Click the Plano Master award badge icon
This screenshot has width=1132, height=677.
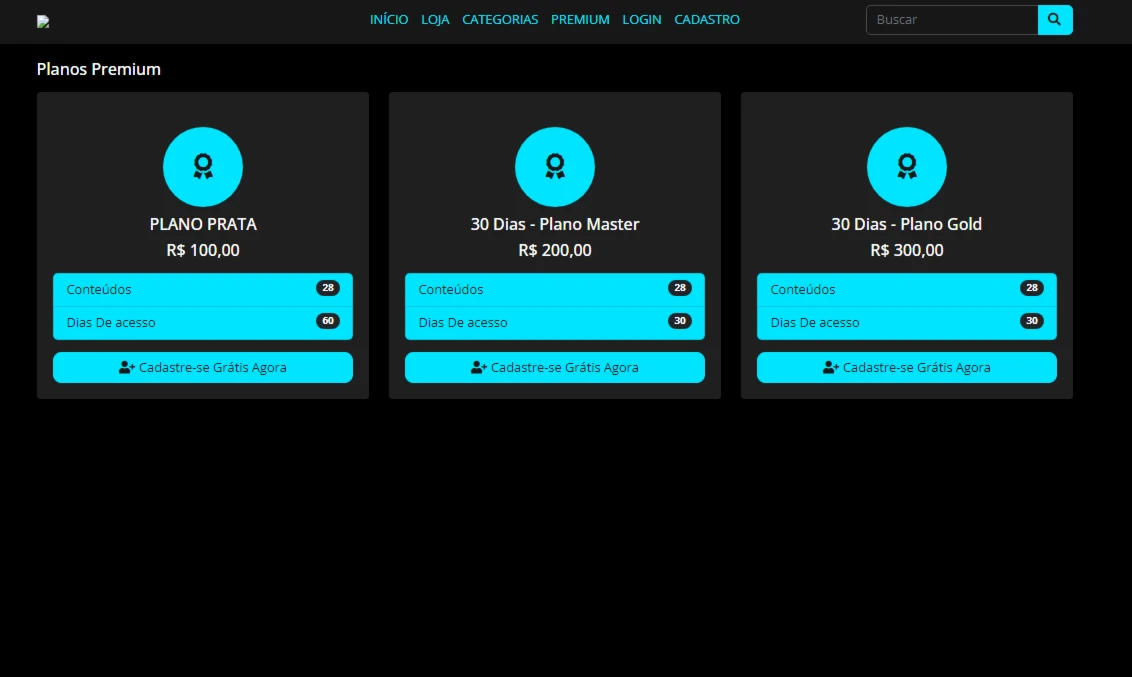[555, 166]
